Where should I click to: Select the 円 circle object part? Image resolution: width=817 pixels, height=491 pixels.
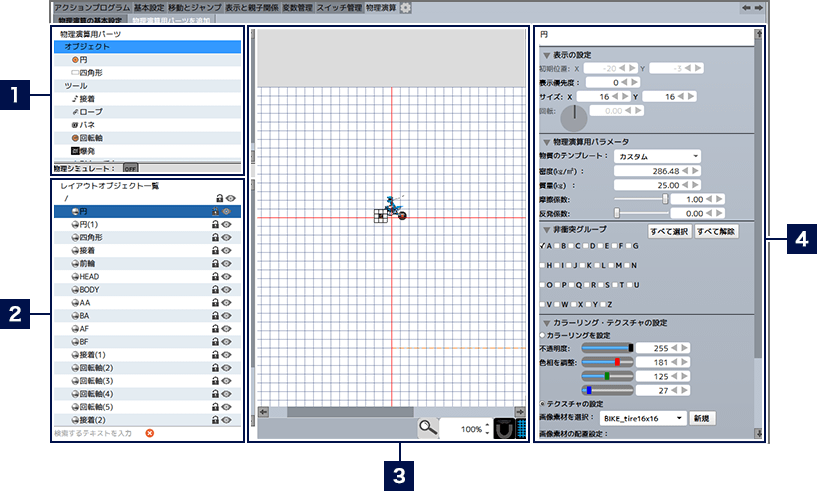(81, 60)
